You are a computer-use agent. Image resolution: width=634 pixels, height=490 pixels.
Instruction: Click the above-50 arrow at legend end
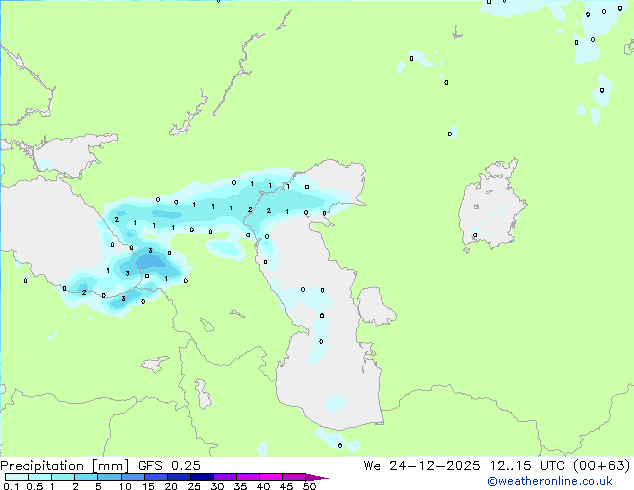click(x=317, y=477)
